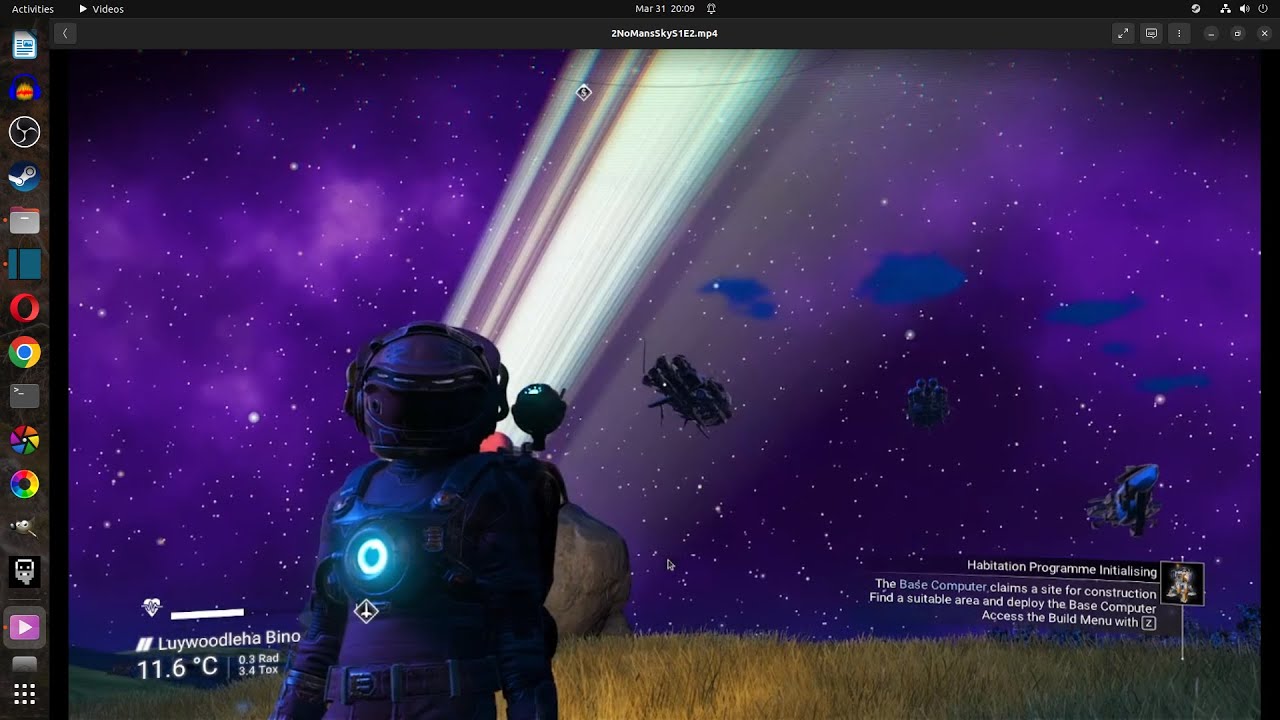Open the Activities overview

[x=33, y=8]
